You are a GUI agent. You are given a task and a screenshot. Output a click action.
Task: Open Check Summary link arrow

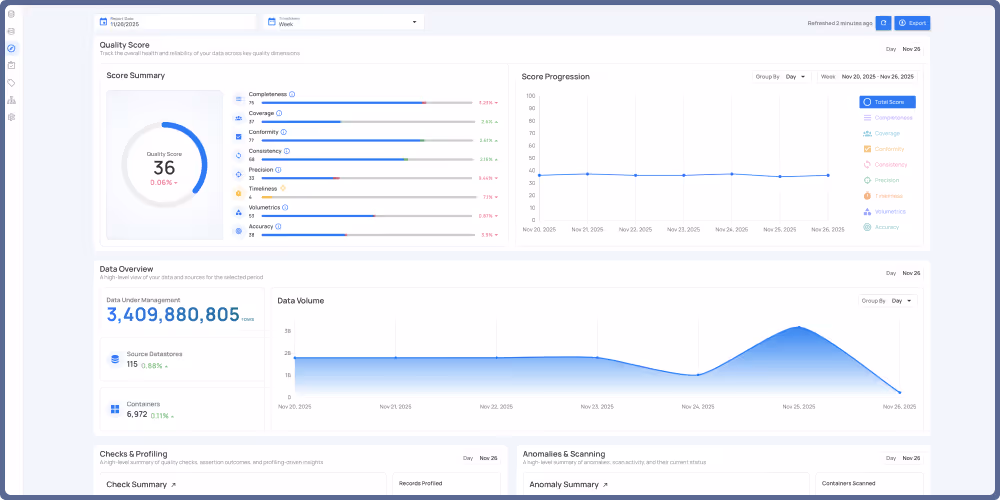coord(173,485)
